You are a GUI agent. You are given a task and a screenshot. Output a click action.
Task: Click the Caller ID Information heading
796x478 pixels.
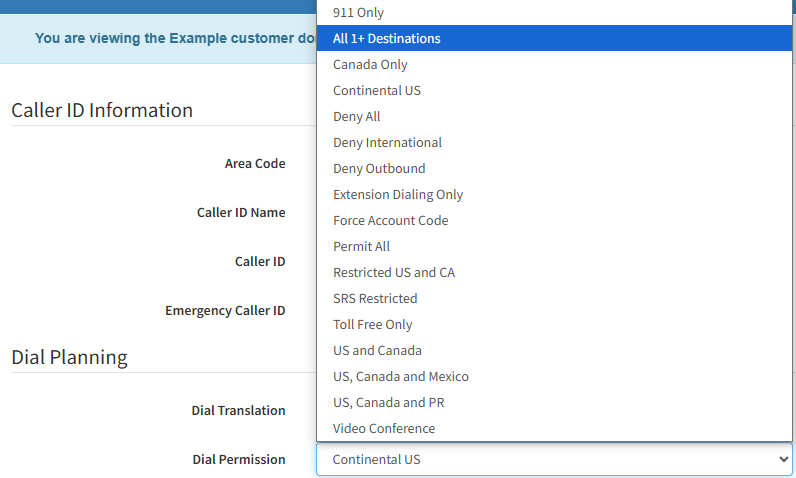[102, 110]
